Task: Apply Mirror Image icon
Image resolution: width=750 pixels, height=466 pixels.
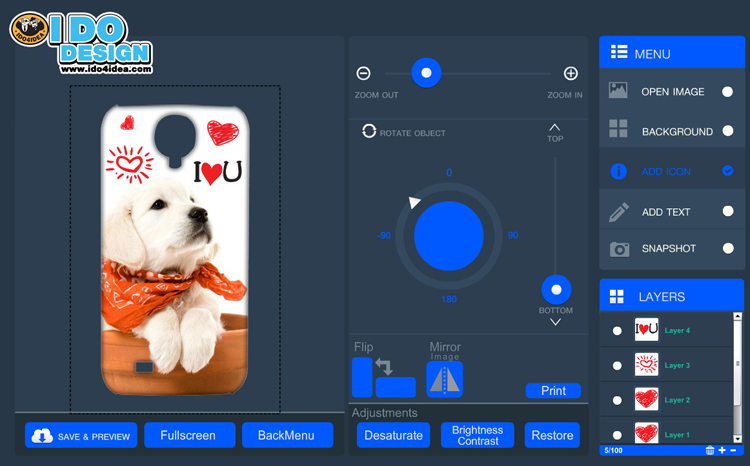Action: coord(444,379)
